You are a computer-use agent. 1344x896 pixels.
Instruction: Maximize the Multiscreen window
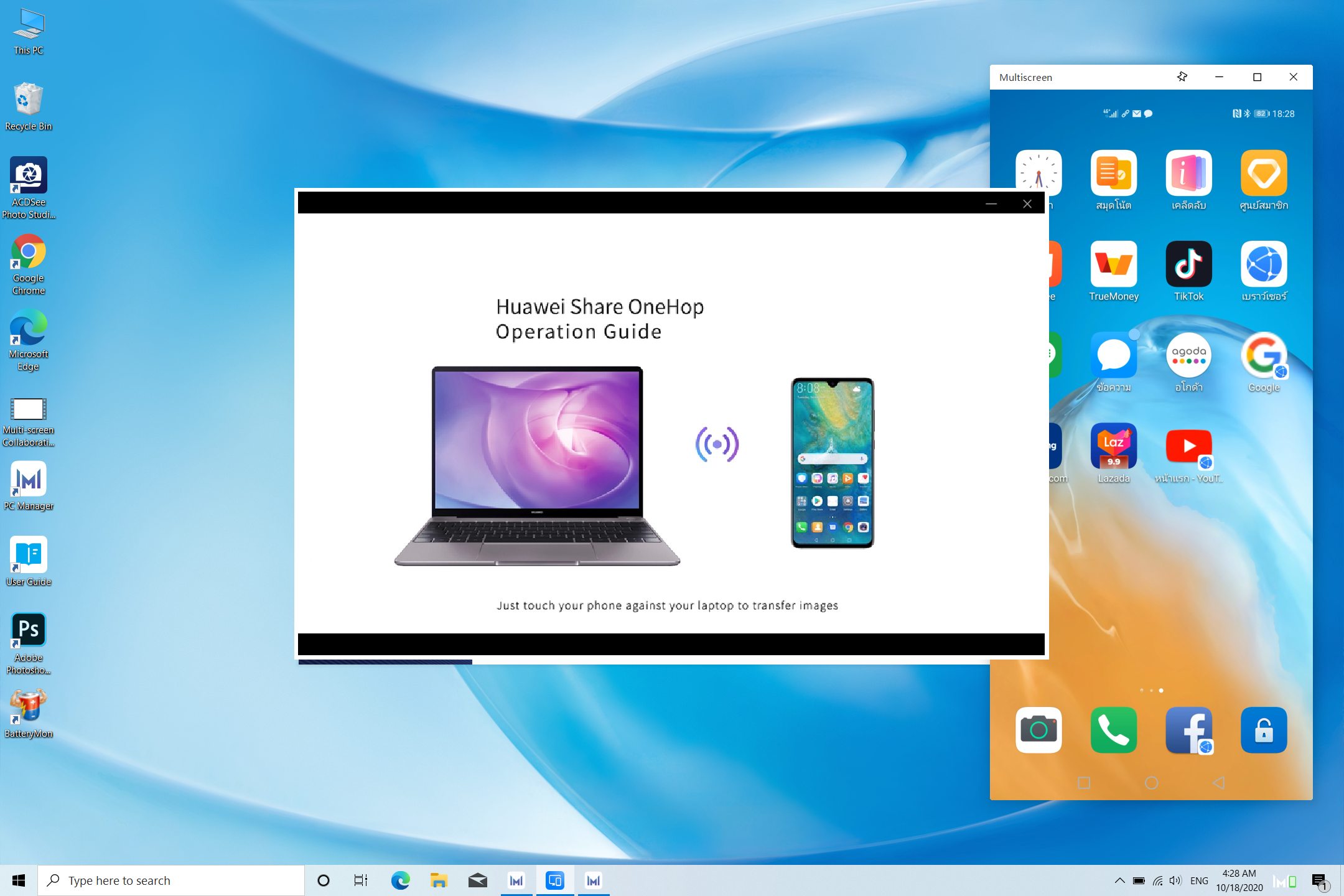tap(1257, 77)
